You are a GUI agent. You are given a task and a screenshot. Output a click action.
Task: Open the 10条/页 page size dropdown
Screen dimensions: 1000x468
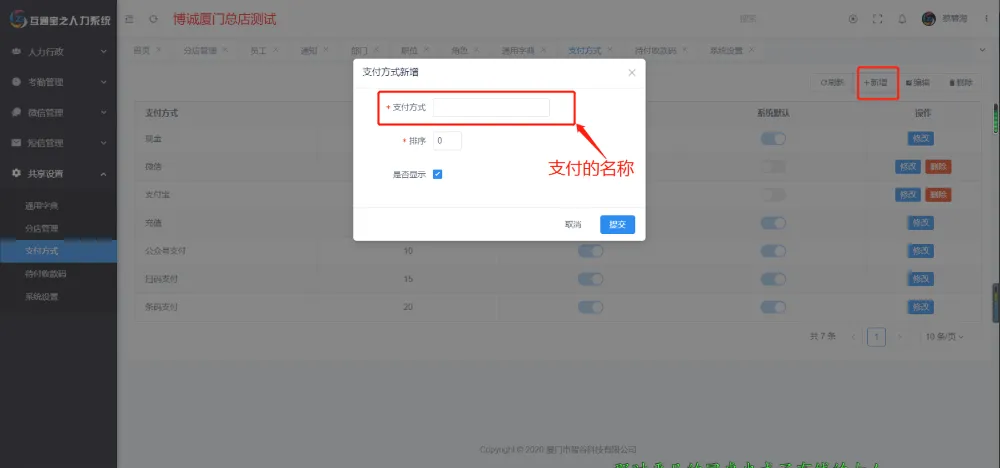(x=945, y=337)
